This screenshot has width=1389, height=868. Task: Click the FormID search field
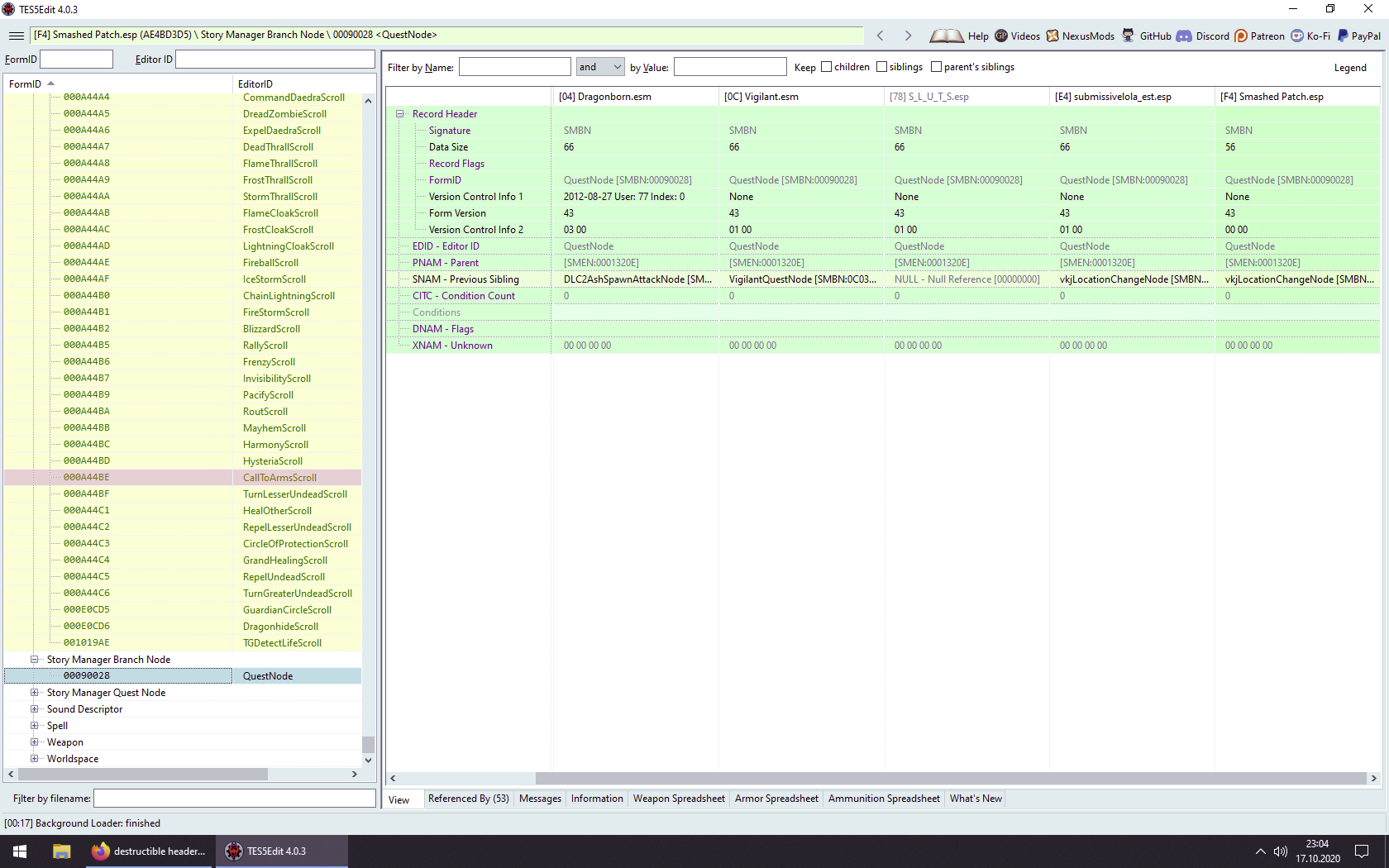(x=76, y=60)
